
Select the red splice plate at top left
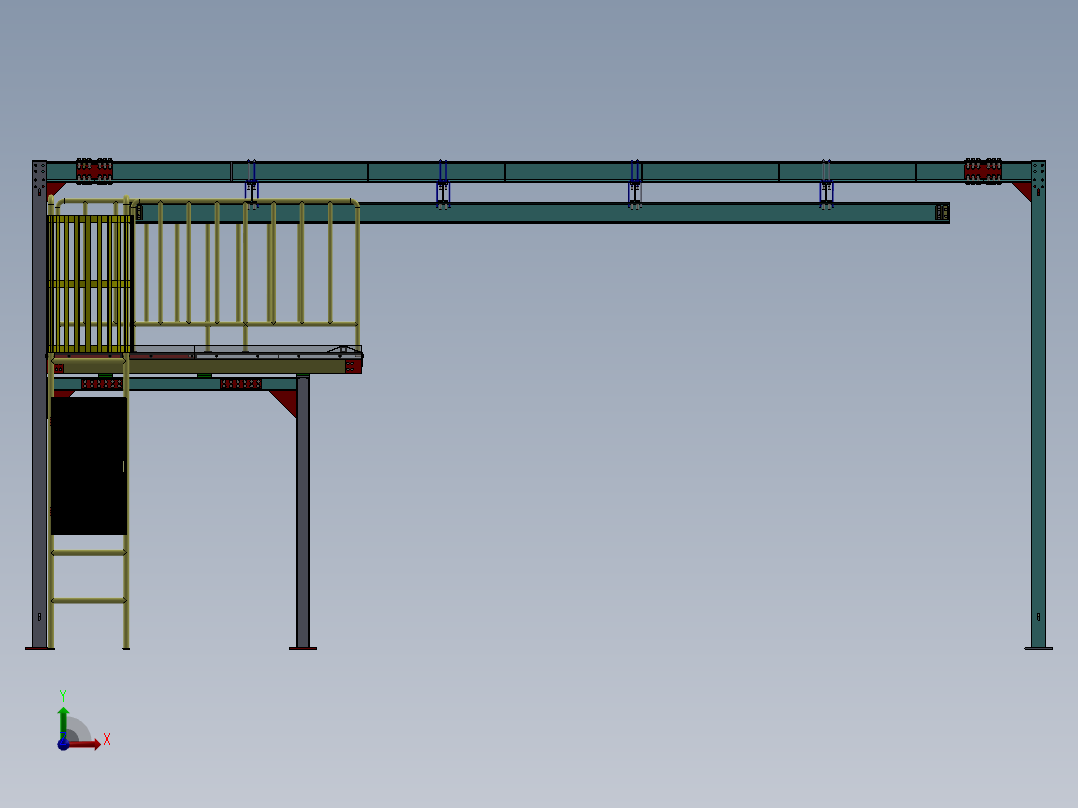coord(94,171)
